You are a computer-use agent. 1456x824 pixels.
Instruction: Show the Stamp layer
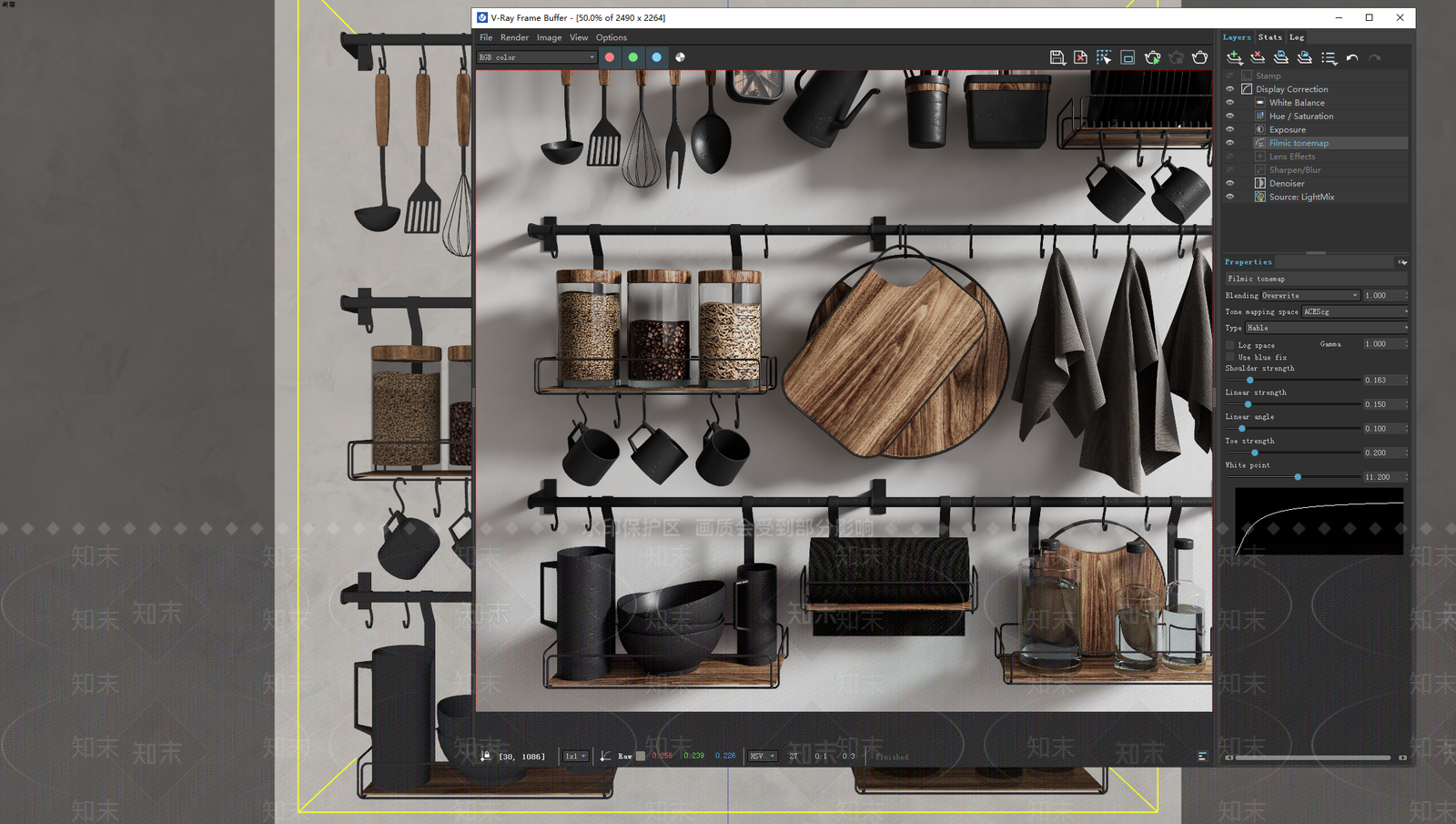click(x=1230, y=76)
